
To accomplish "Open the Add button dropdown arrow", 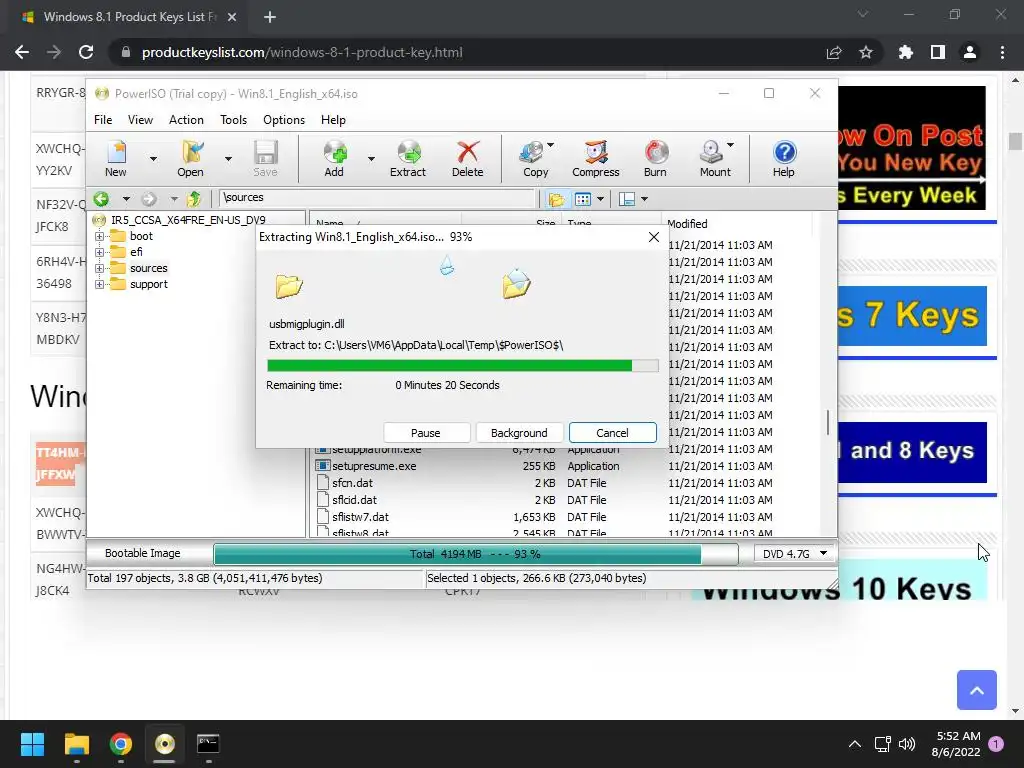I will click(x=371, y=159).
